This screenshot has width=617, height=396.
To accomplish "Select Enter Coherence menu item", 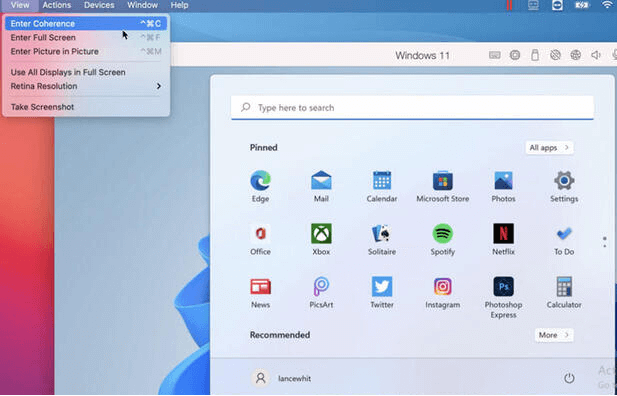I will pyautogui.click(x=87, y=24).
